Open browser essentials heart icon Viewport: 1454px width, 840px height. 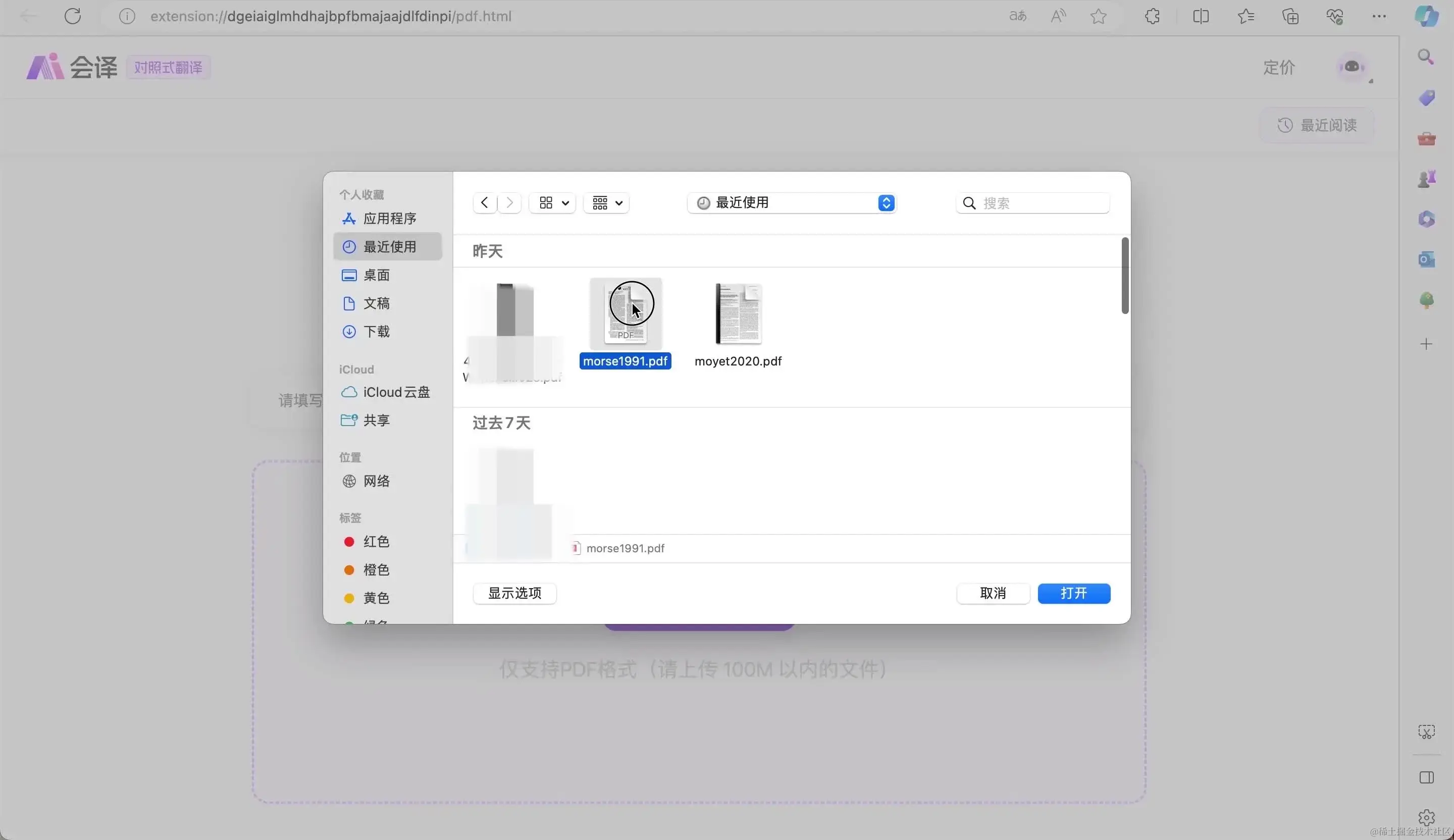(x=1334, y=16)
